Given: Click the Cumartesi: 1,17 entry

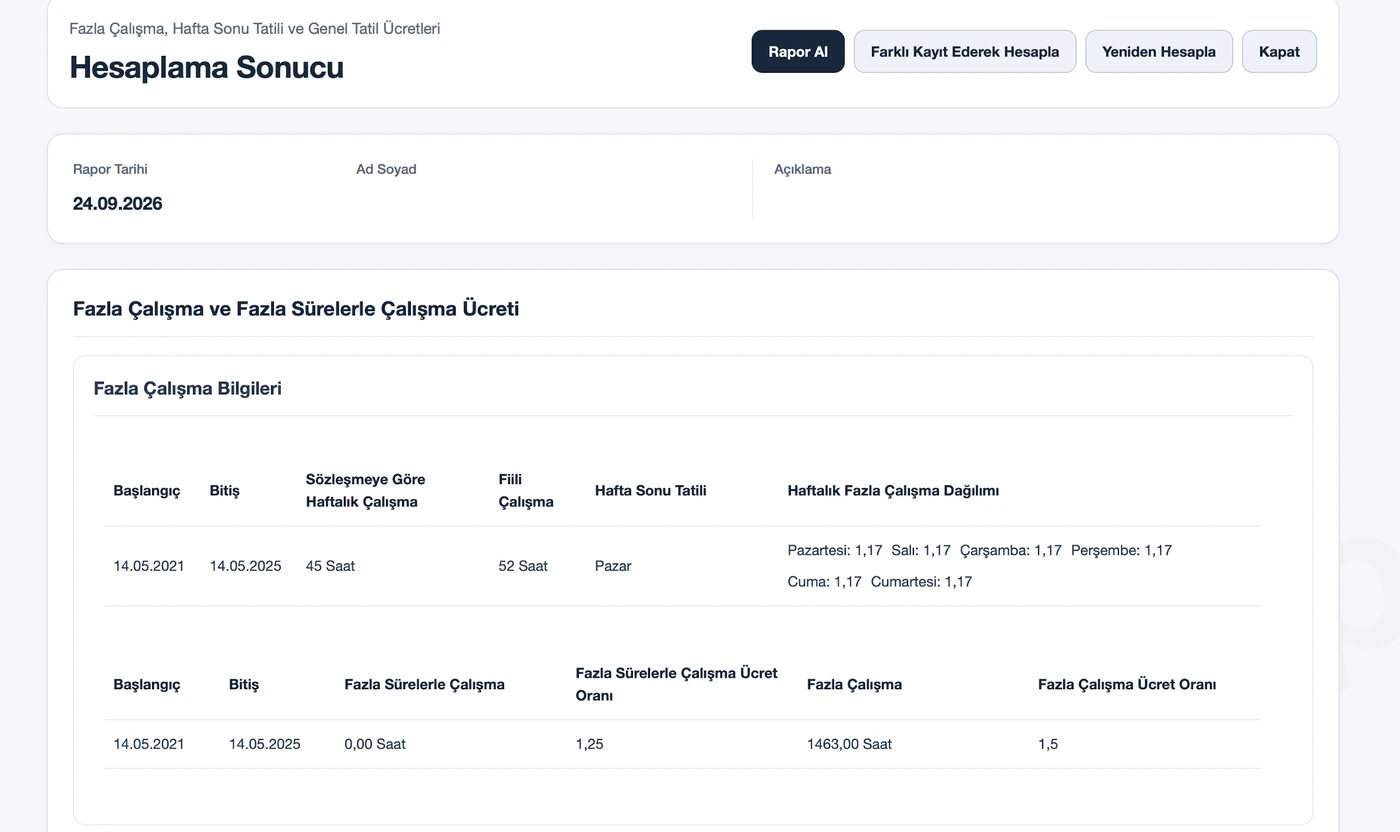Looking at the screenshot, I should (921, 582).
